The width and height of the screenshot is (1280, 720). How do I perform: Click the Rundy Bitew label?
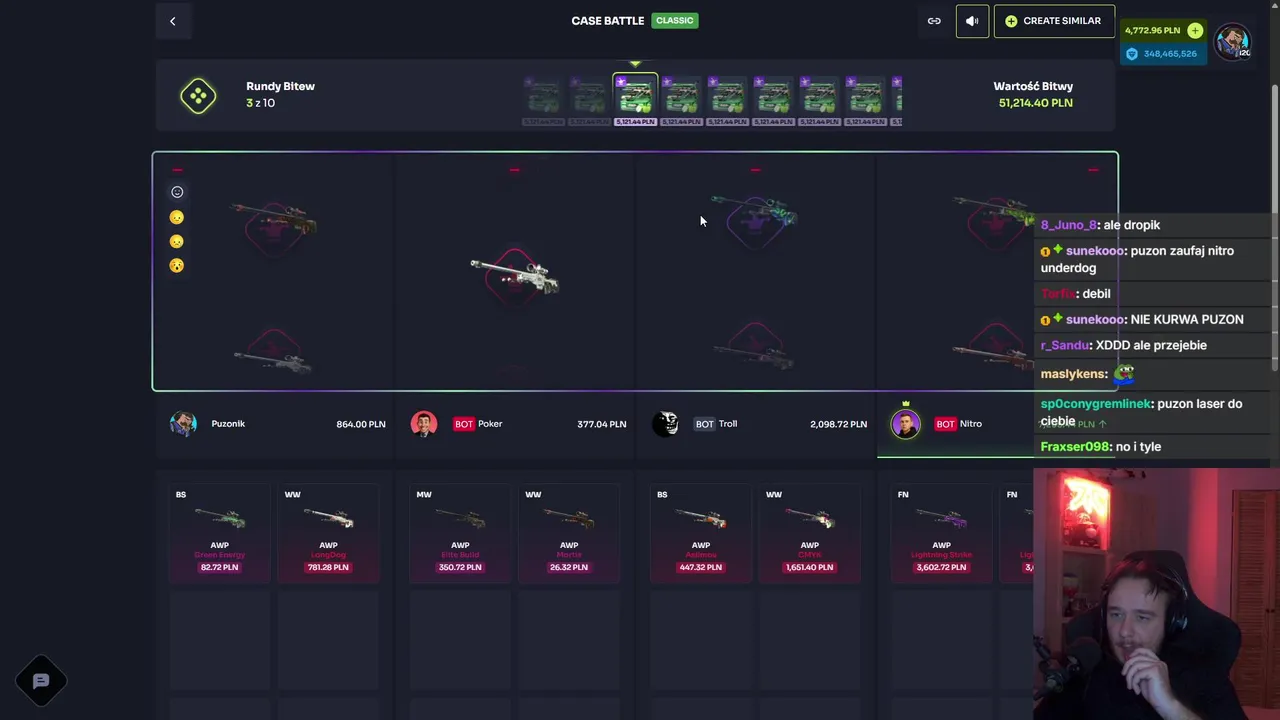tap(280, 86)
